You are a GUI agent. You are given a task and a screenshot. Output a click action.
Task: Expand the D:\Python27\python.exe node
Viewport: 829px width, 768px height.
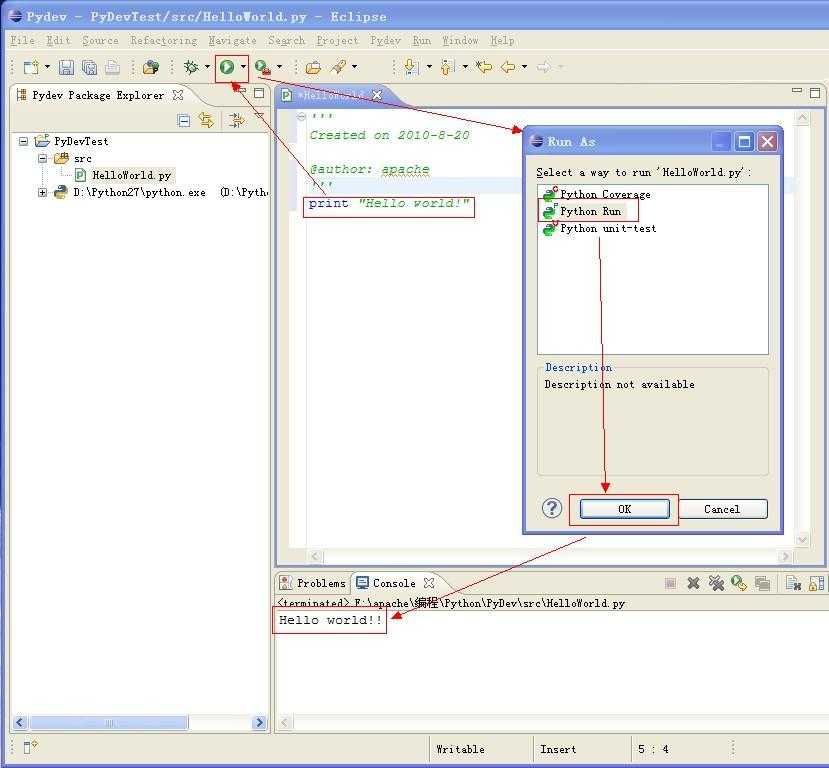[42, 192]
